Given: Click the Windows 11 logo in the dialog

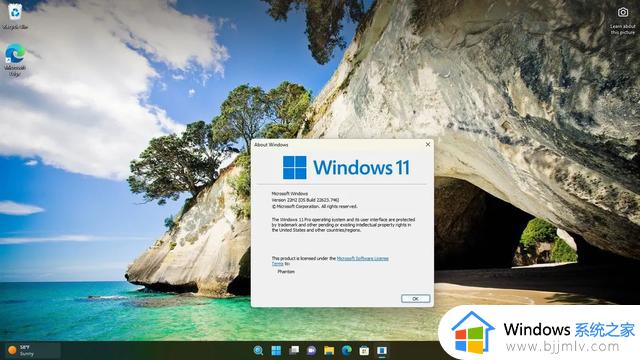Looking at the screenshot, I should [346, 167].
